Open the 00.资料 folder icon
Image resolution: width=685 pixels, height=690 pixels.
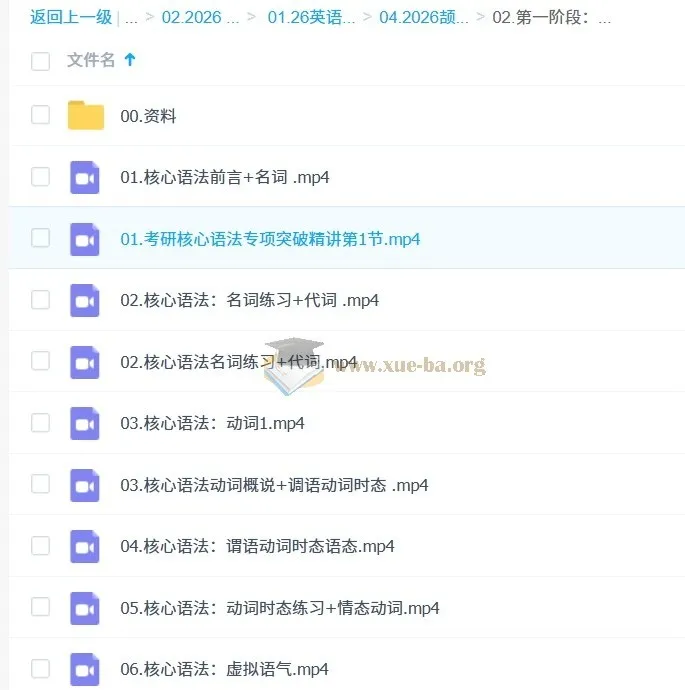[86, 115]
